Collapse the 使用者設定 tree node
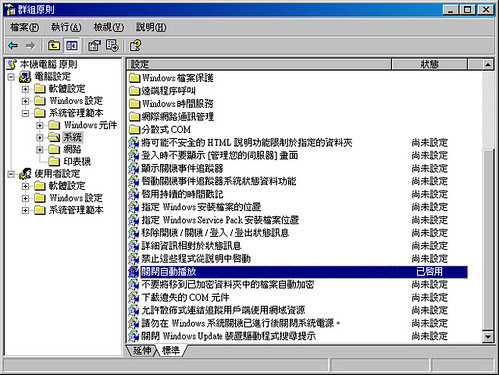499x375 pixels. [x=11, y=174]
